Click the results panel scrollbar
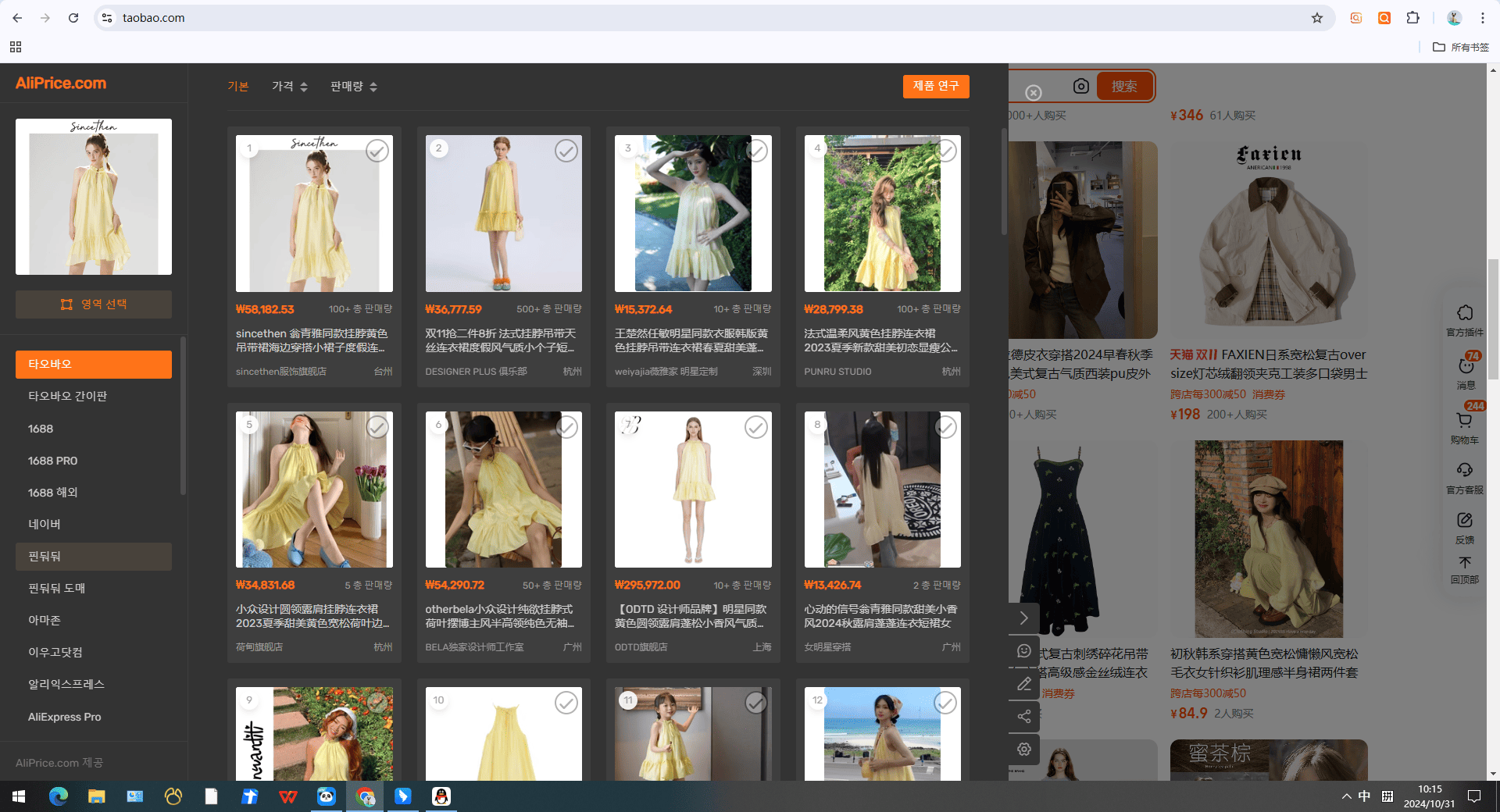This screenshot has width=1500, height=812. [1004, 182]
